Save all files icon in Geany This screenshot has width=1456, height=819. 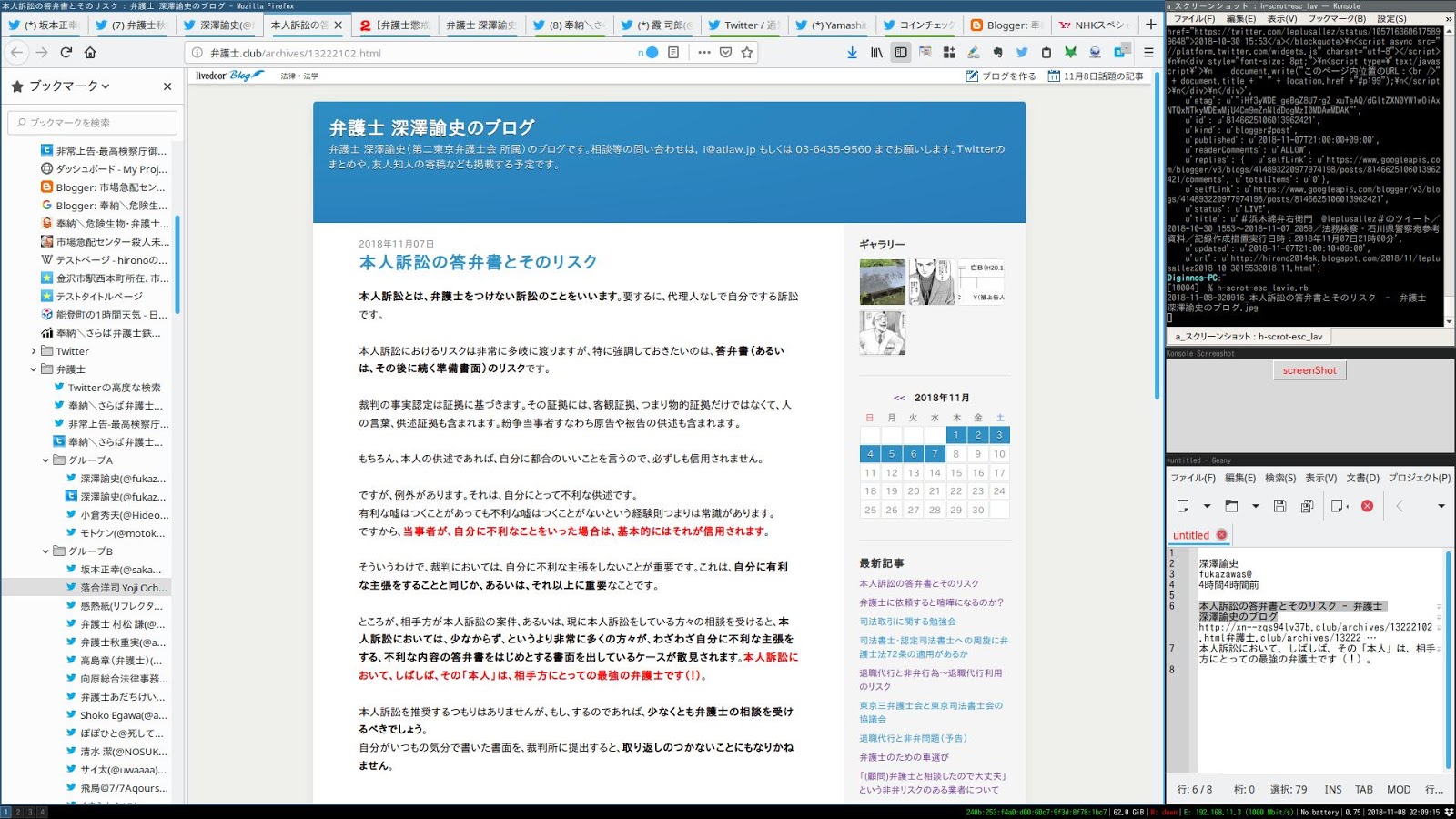pyautogui.click(x=1307, y=506)
